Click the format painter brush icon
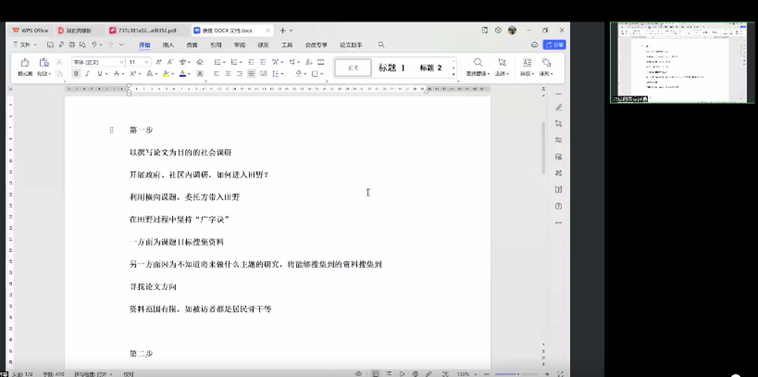The image size is (758, 377). [x=25, y=65]
